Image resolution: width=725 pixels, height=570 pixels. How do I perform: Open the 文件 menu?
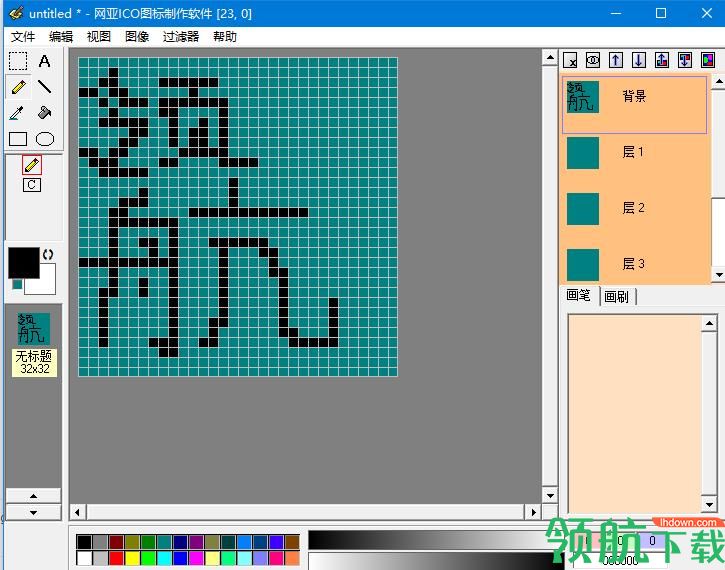click(x=23, y=37)
